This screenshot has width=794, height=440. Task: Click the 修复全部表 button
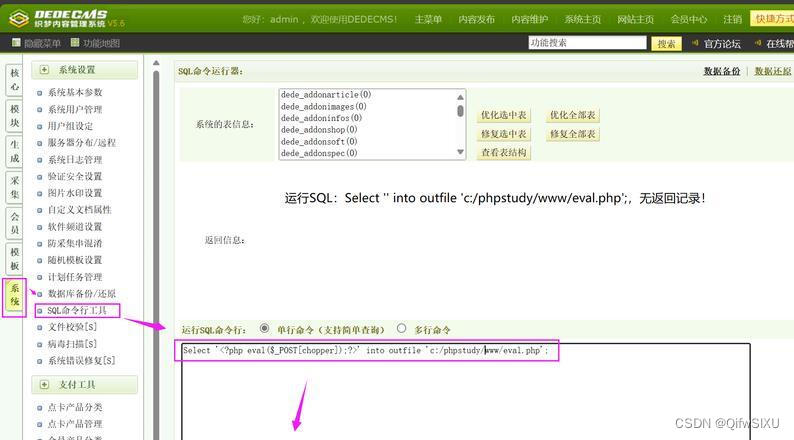tap(573, 134)
